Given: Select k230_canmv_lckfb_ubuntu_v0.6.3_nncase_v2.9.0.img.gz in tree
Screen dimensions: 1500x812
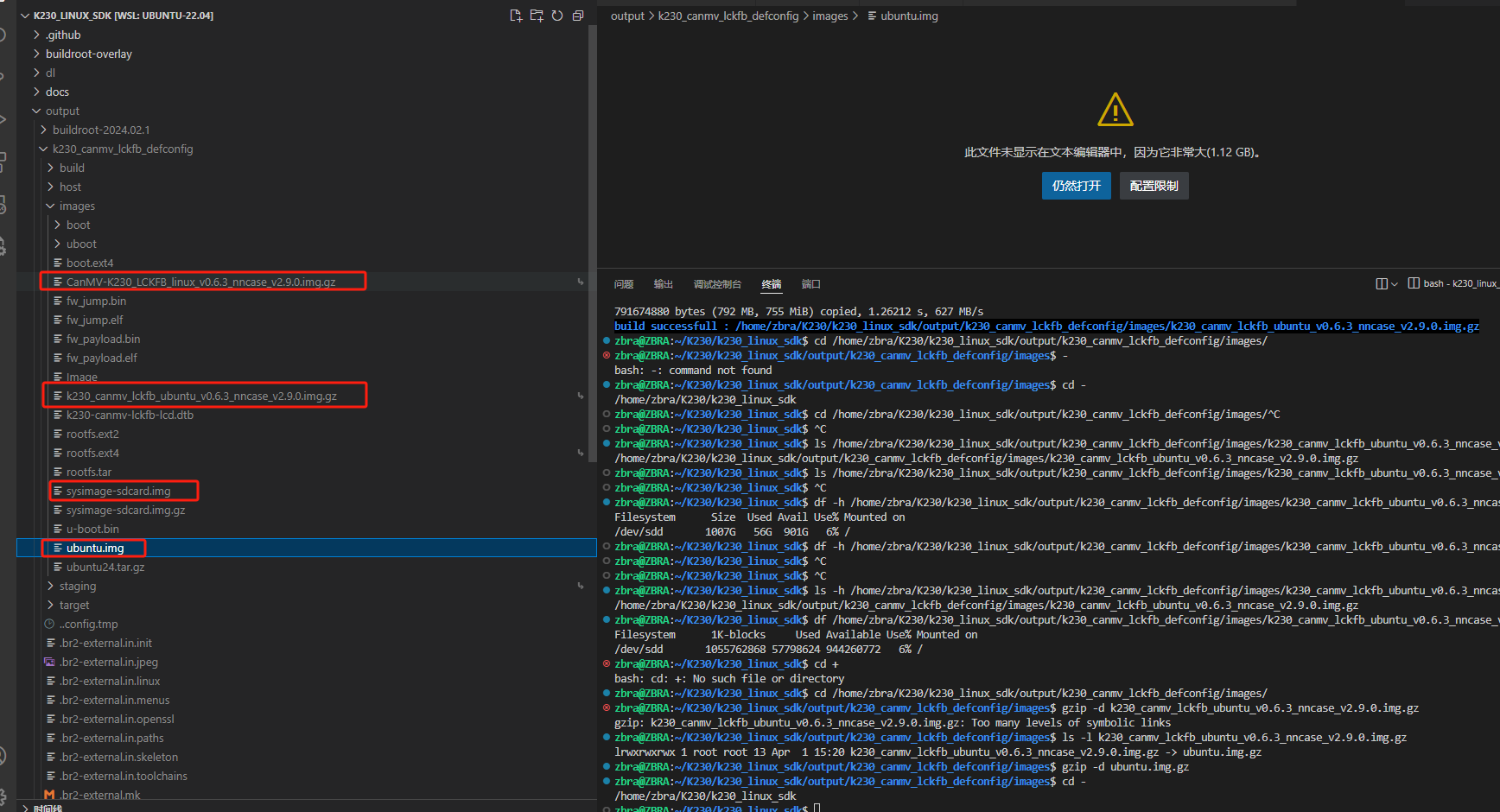Looking at the screenshot, I should click(x=201, y=396).
